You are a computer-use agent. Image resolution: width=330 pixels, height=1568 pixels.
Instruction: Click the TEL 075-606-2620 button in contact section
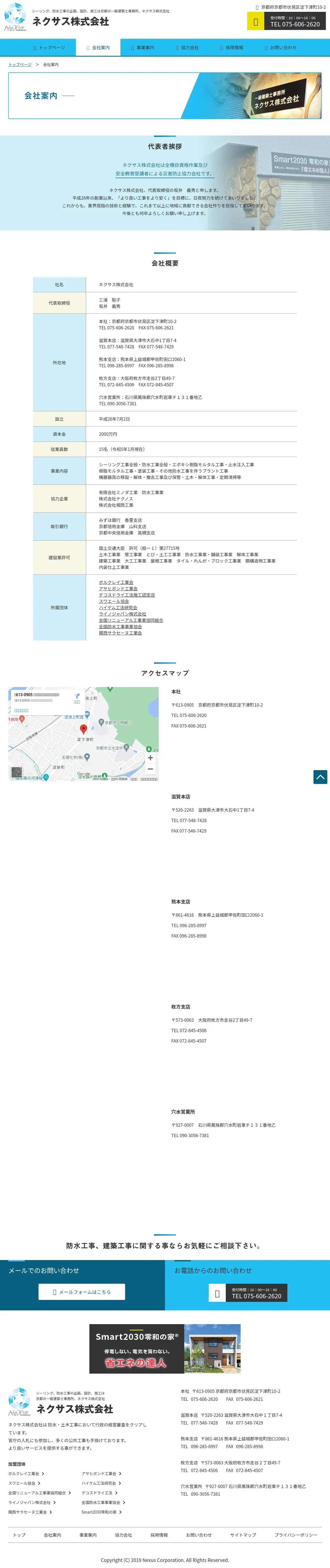tap(256, 1293)
